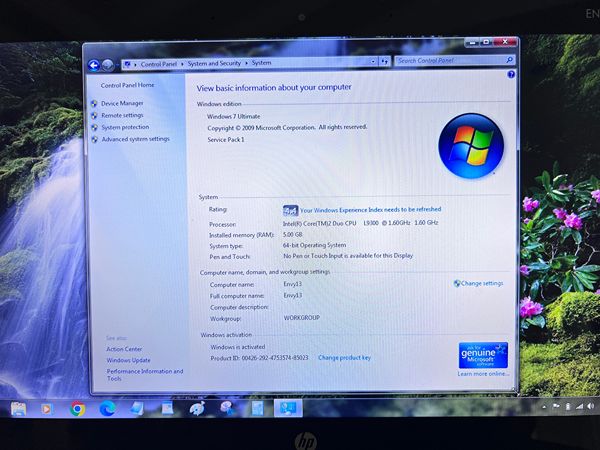The height and width of the screenshot is (450, 600).
Task: Click the Windows is activated text
Action: pos(238,347)
